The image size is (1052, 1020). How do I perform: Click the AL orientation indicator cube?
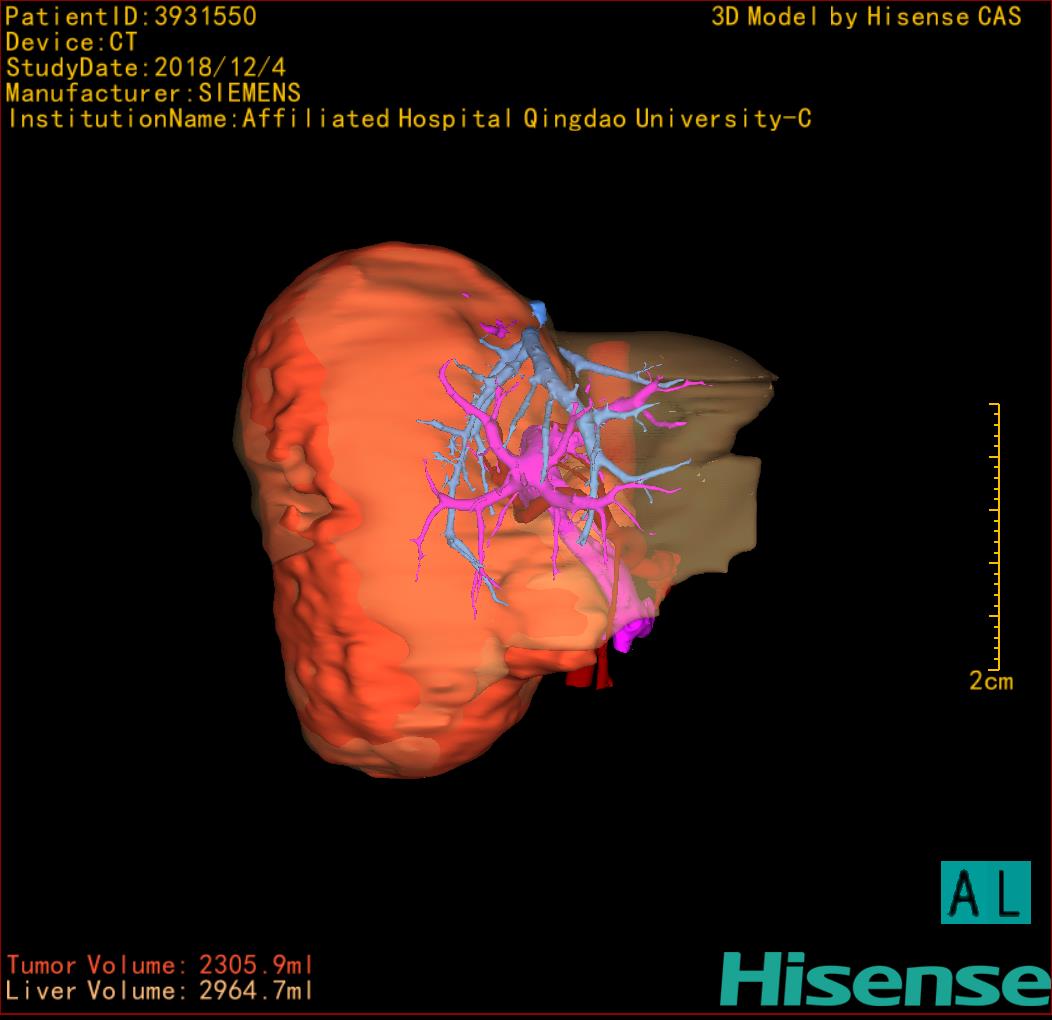pyautogui.click(x=985, y=892)
